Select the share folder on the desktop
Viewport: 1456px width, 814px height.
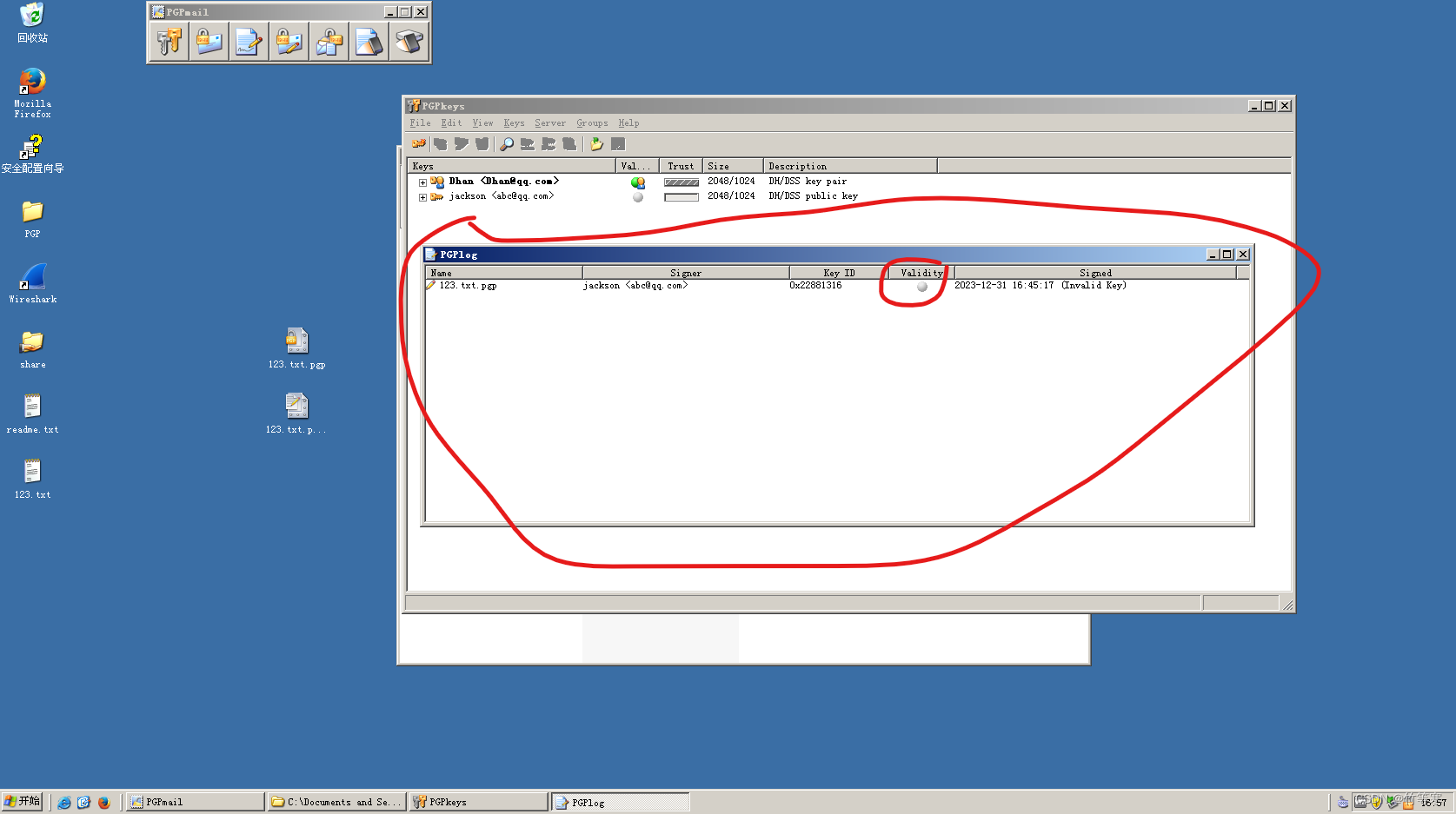click(x=32, y=349)
